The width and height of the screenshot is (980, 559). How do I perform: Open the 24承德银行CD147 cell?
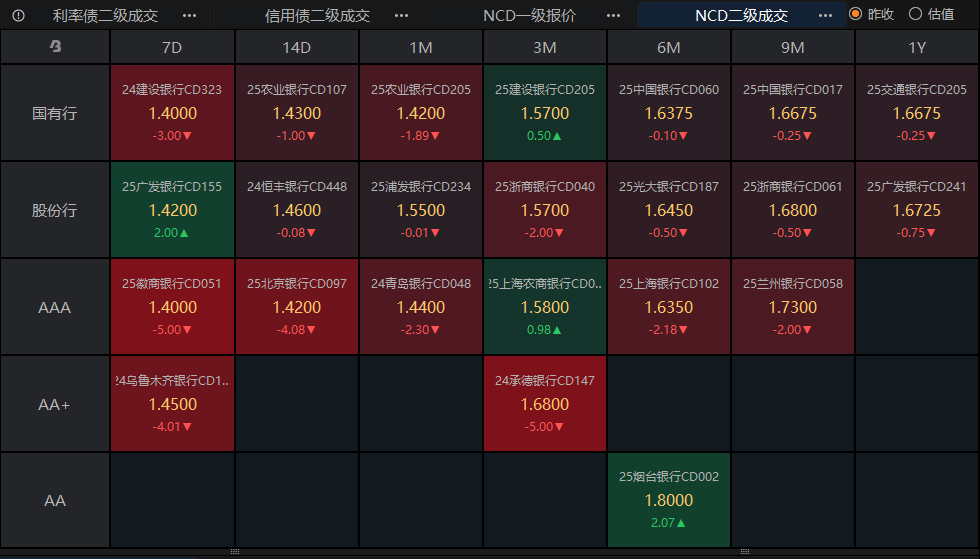click(x=544, y=403)
